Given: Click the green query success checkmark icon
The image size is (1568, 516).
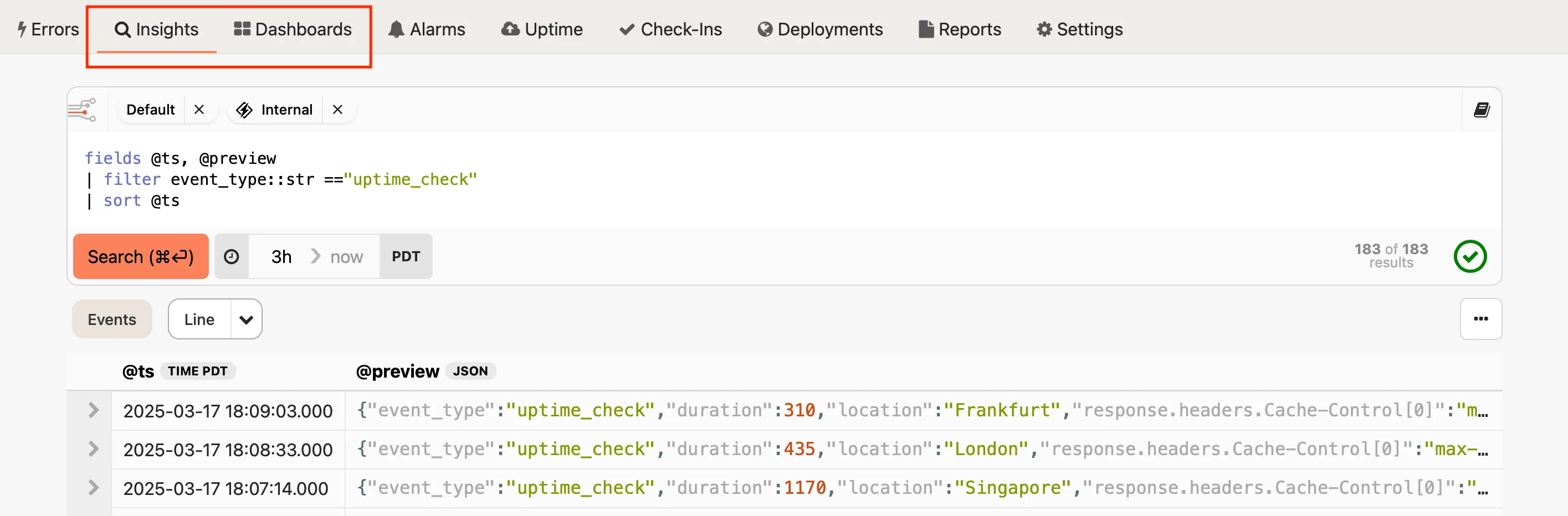Looking at the screenshot, I should click(1469, 256).
